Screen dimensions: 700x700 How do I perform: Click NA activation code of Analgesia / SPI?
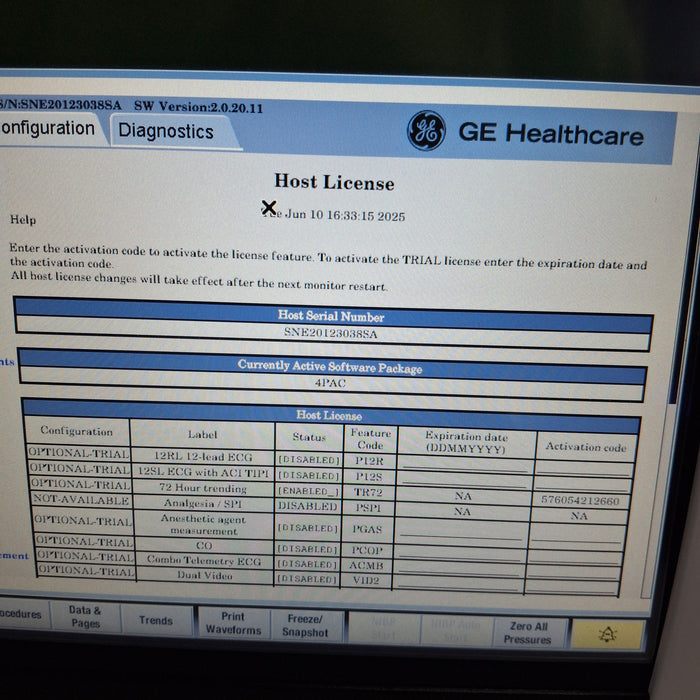[x=579, y=516]
